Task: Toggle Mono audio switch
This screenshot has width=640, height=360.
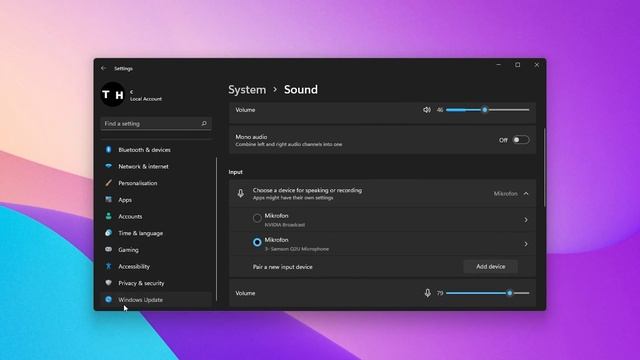Action: 521,140
